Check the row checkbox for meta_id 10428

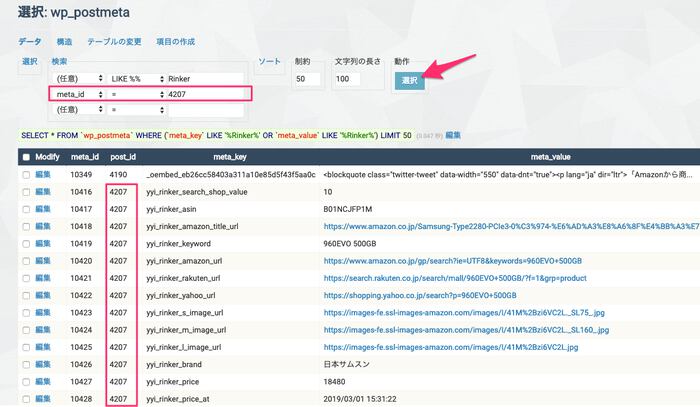pos(26,399)
